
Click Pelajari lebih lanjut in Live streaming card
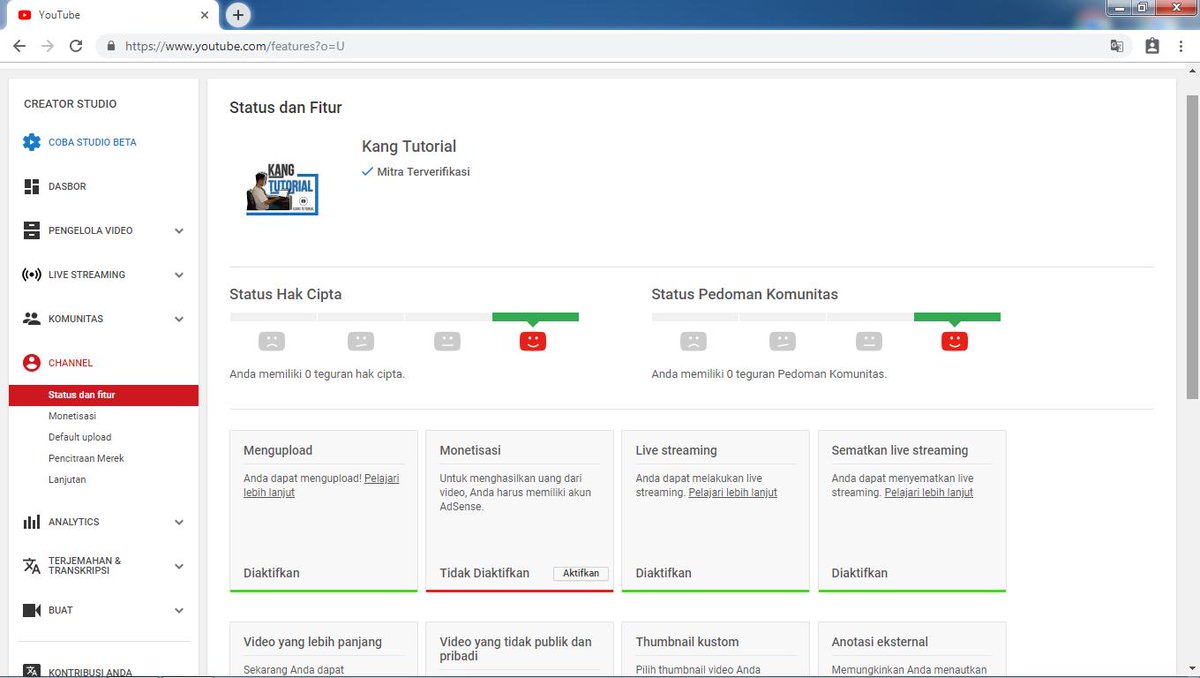point(733,492)
